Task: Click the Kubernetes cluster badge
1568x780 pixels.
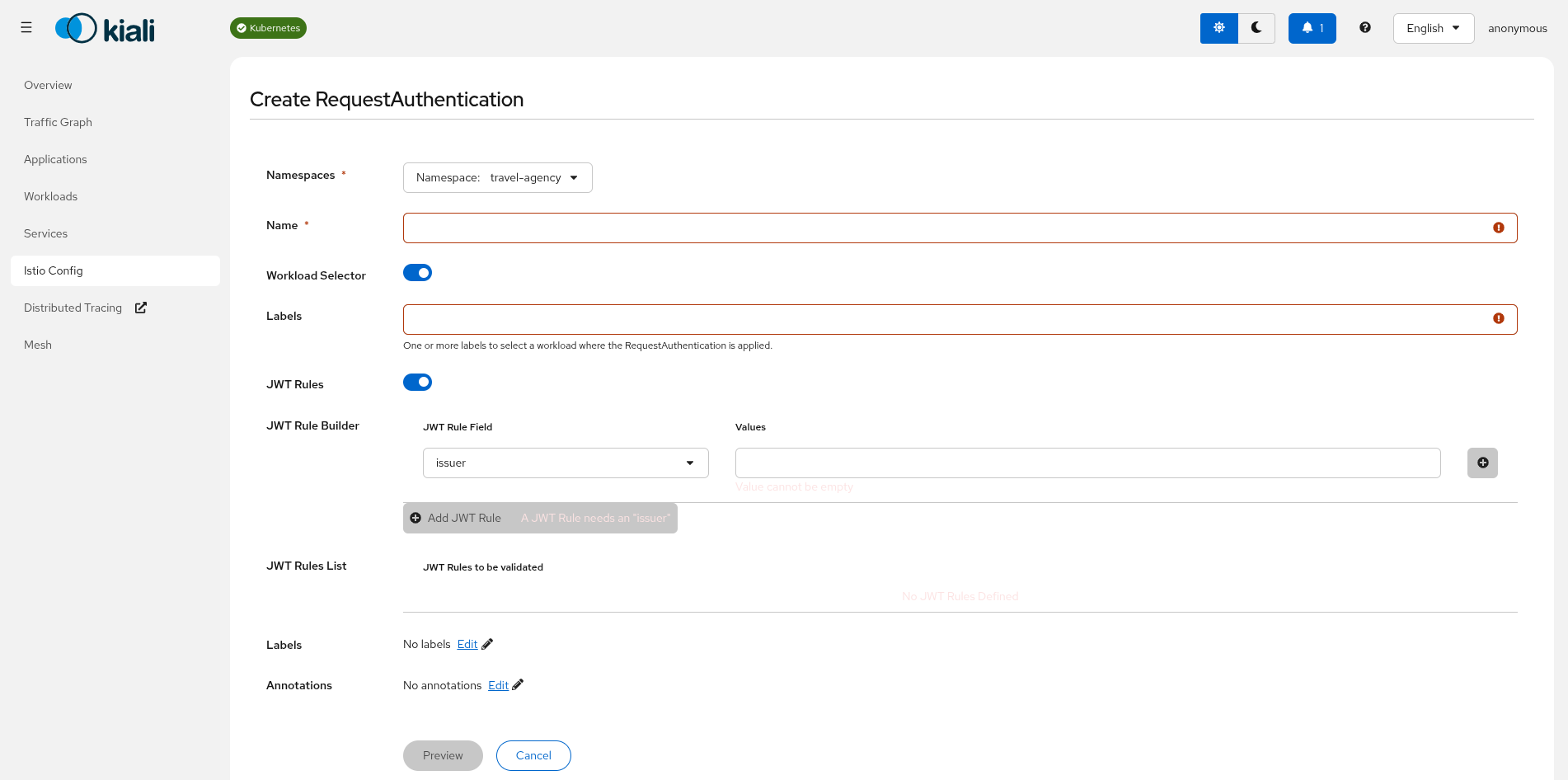Action: pos(268,27)
